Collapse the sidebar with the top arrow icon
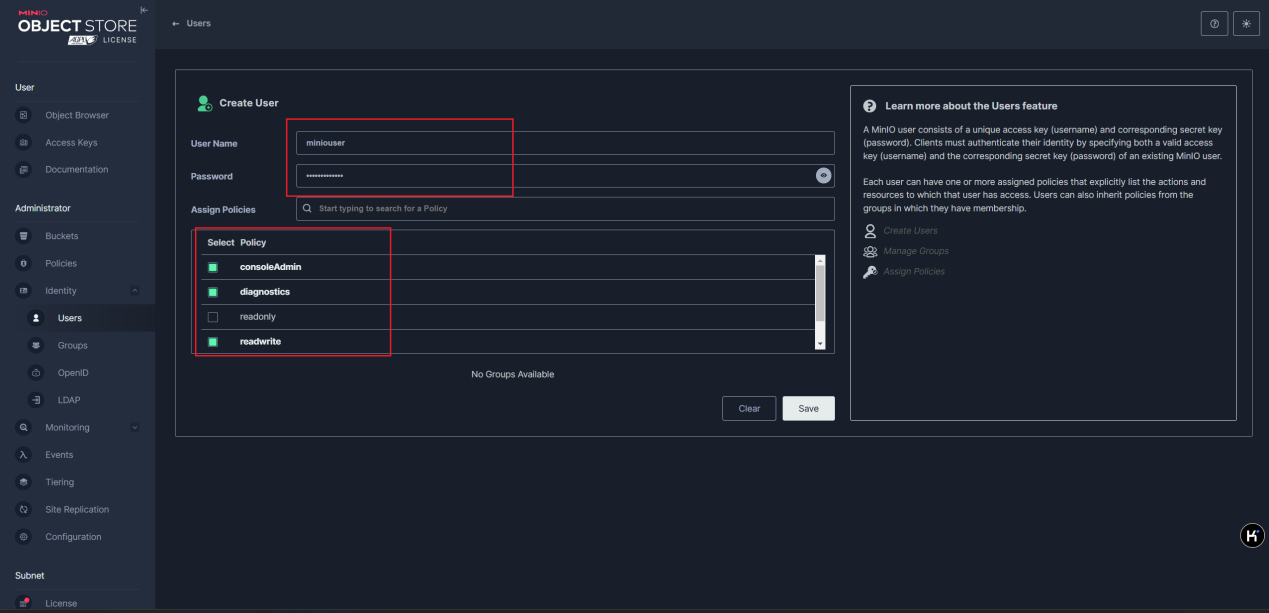Image resolution: width=1269 pixels, height=613 pixels. [x=144, y=10]
